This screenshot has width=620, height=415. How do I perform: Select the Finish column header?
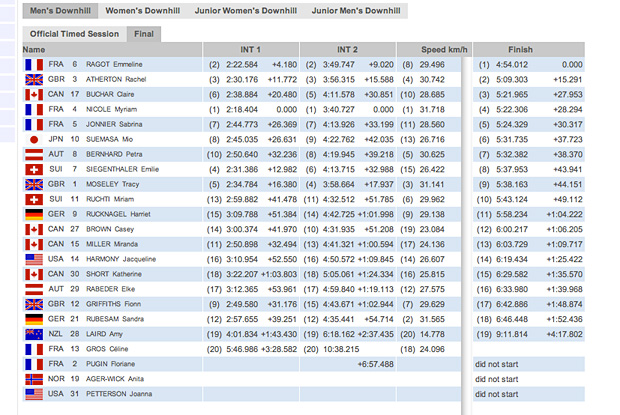coord(520,49)
